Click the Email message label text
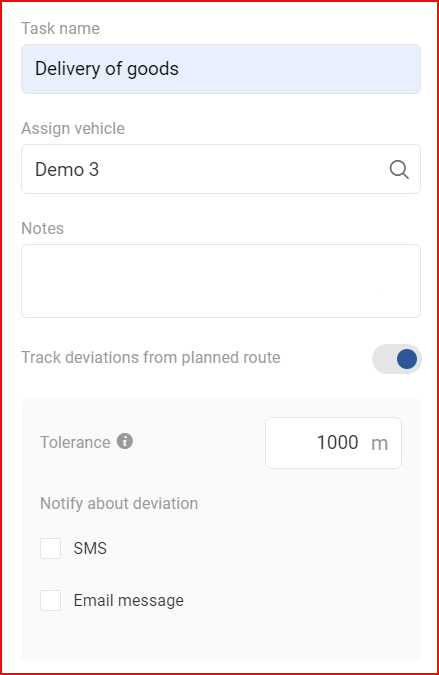 pos(129,601)
